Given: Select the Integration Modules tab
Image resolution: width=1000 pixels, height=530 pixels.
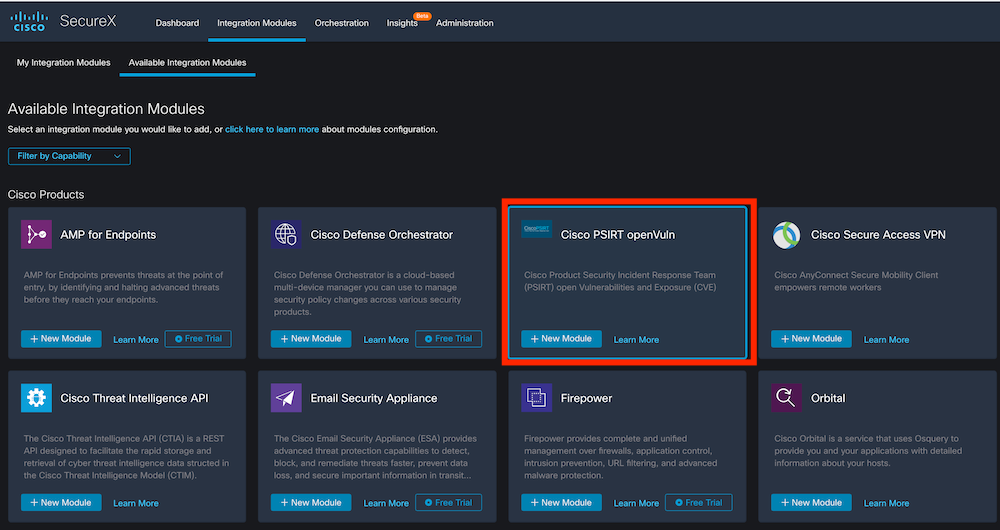Looking at the screenshot, I should 256,23.
